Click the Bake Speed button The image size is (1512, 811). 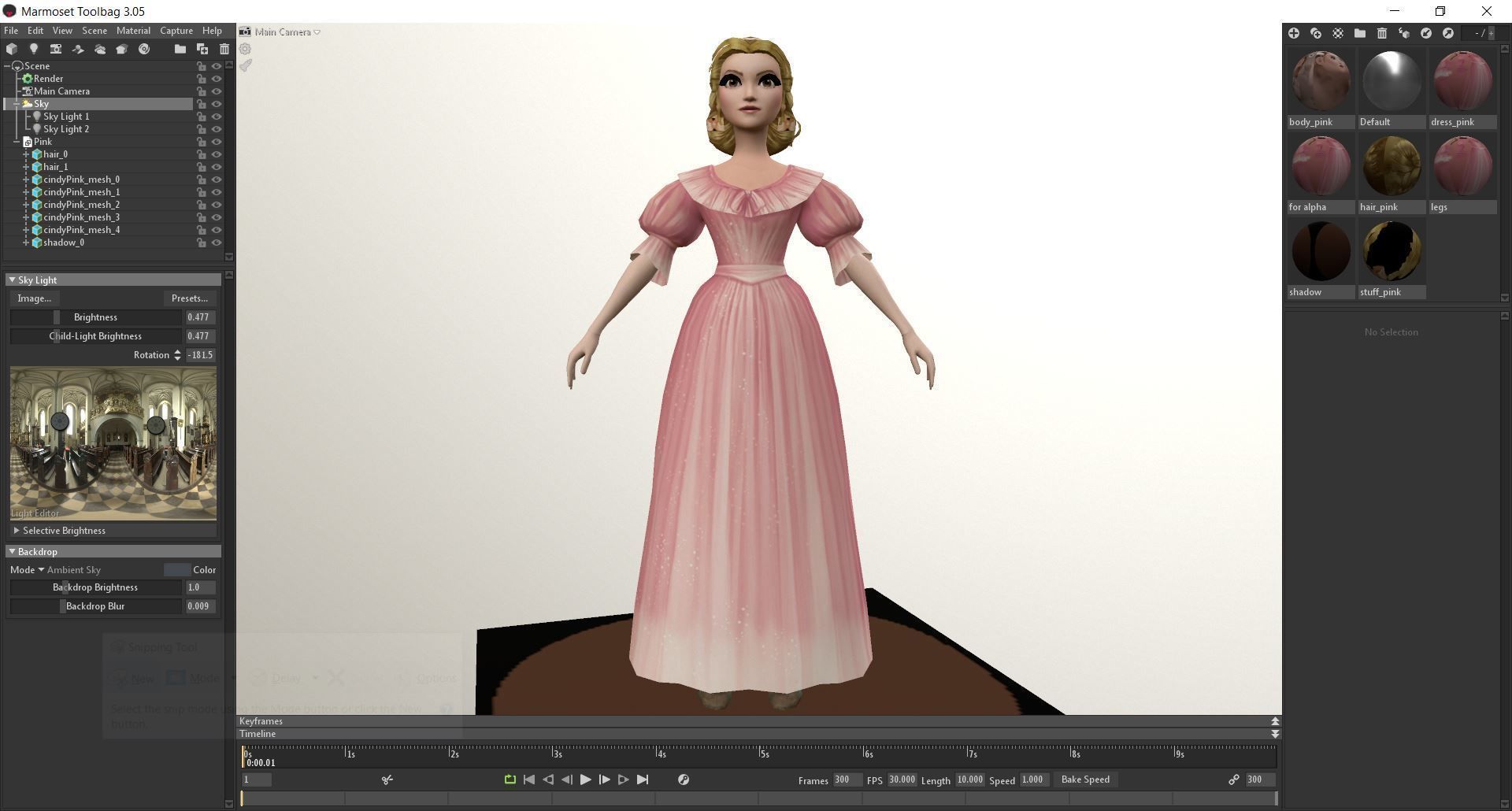pyautogui.click(x=1085, y=780)
